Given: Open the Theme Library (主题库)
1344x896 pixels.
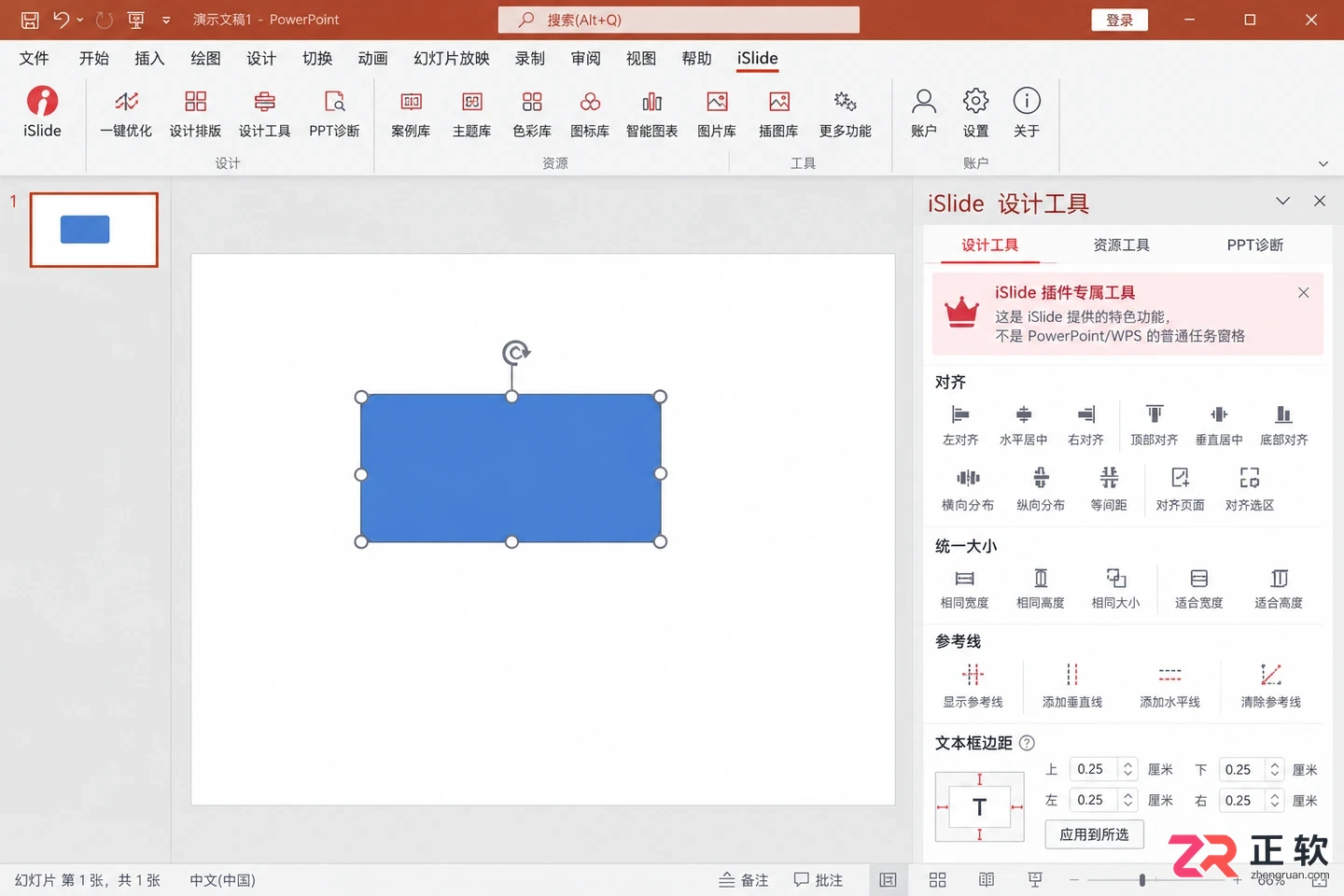Looking at the screenshot, I should tap(471, 114).
